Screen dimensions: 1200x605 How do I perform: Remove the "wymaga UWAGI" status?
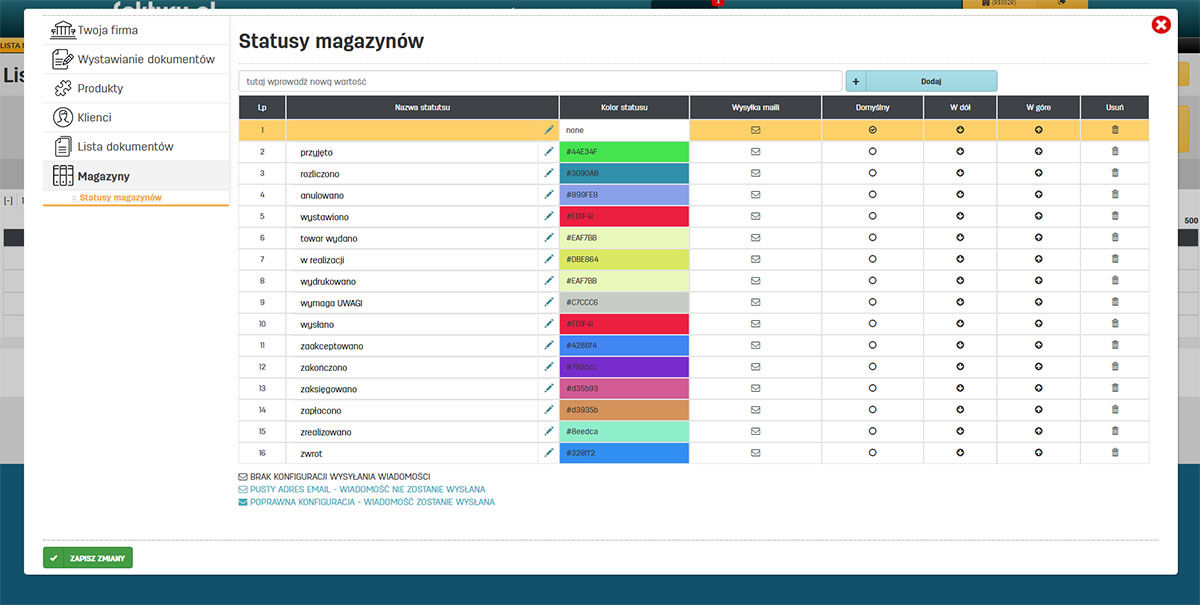tap(1114, 302)
